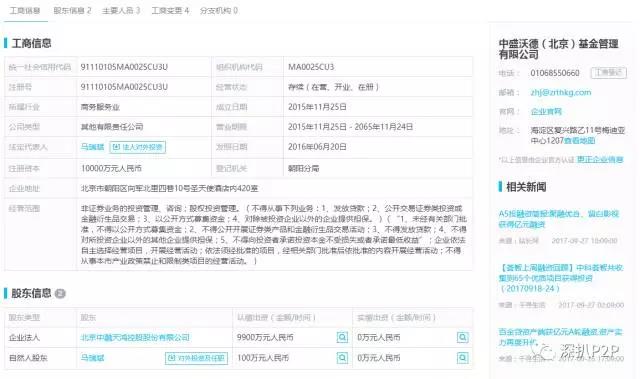Open magnifier icon beside 100万元人民币
The height and width of the screenshot is (379, 640).
[x=342, y=358]
